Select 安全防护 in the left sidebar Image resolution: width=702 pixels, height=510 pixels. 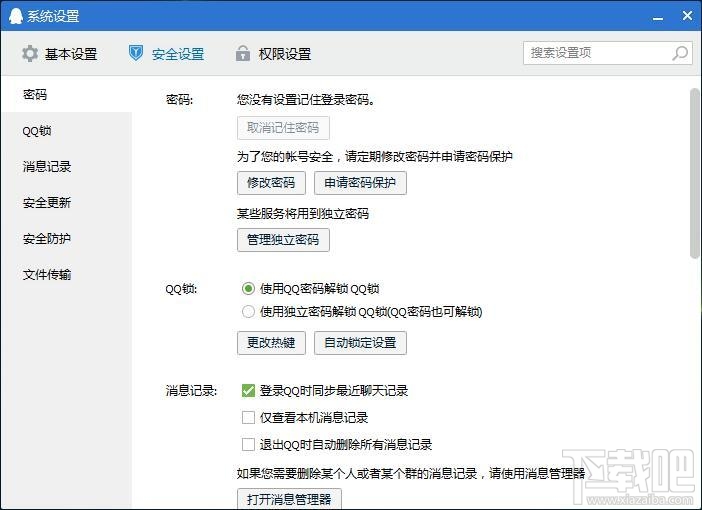(x=66, y=238)
